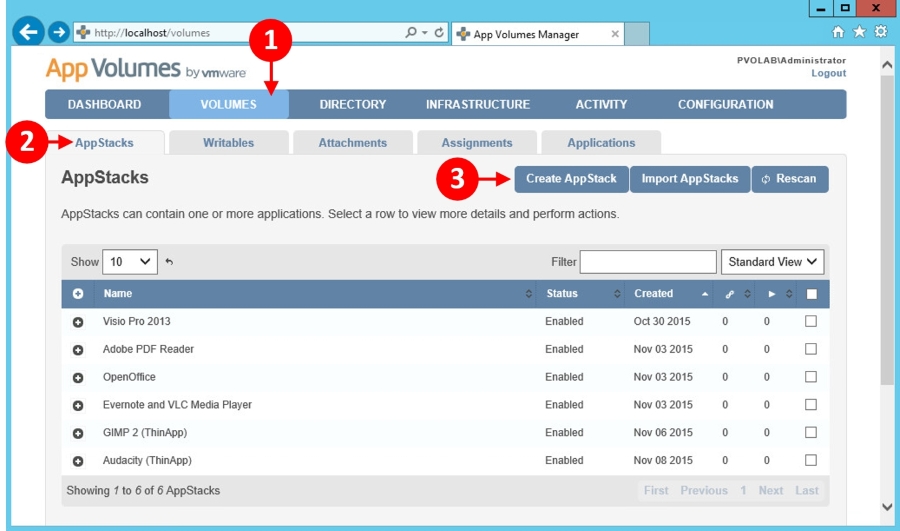Open the Show entries count dropdown
The width and height of the screenshot is (900, 531).
pos(130,262)
